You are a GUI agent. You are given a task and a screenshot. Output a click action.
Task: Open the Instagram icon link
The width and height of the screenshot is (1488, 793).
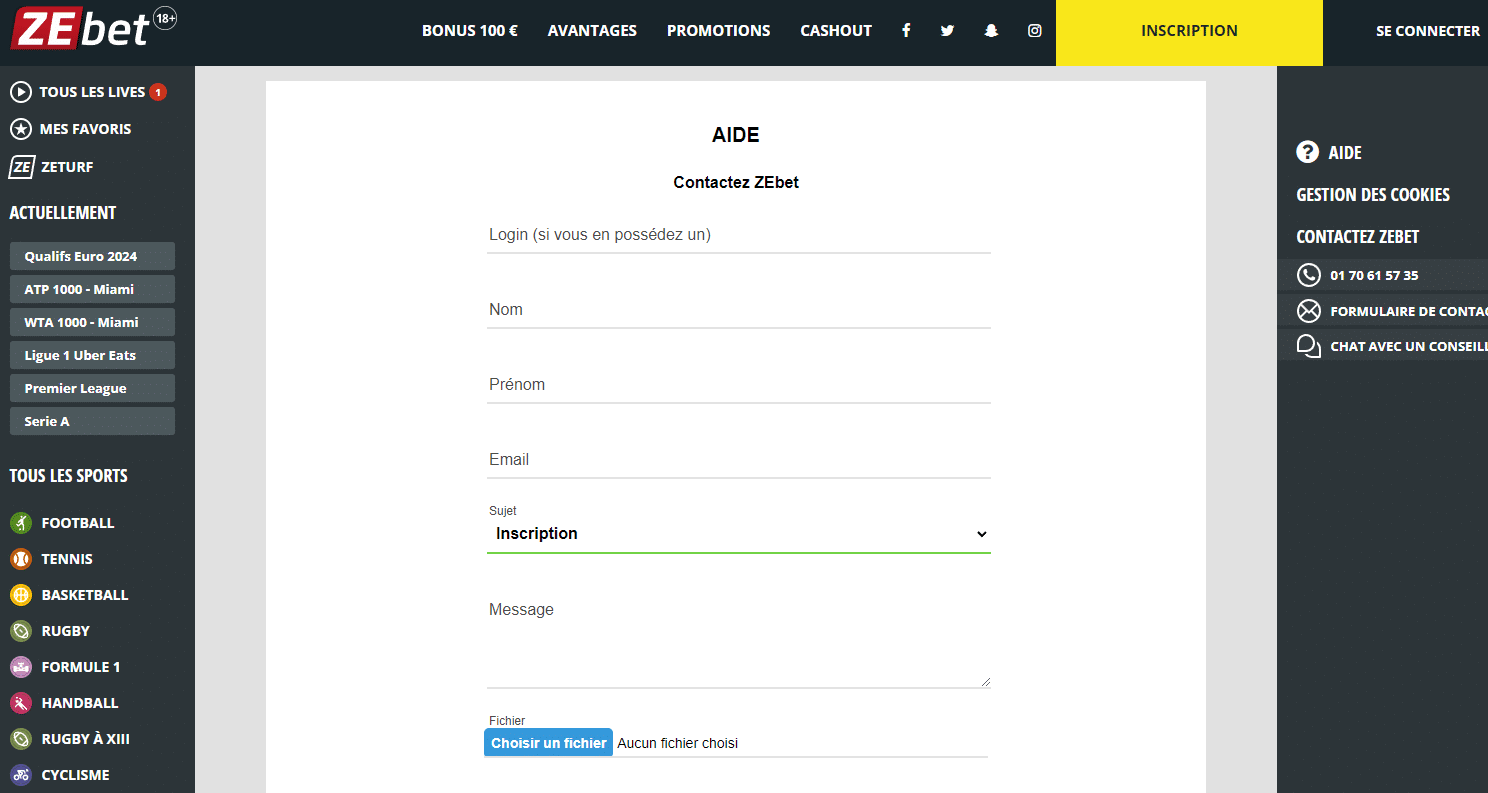tap(1035, 31)
